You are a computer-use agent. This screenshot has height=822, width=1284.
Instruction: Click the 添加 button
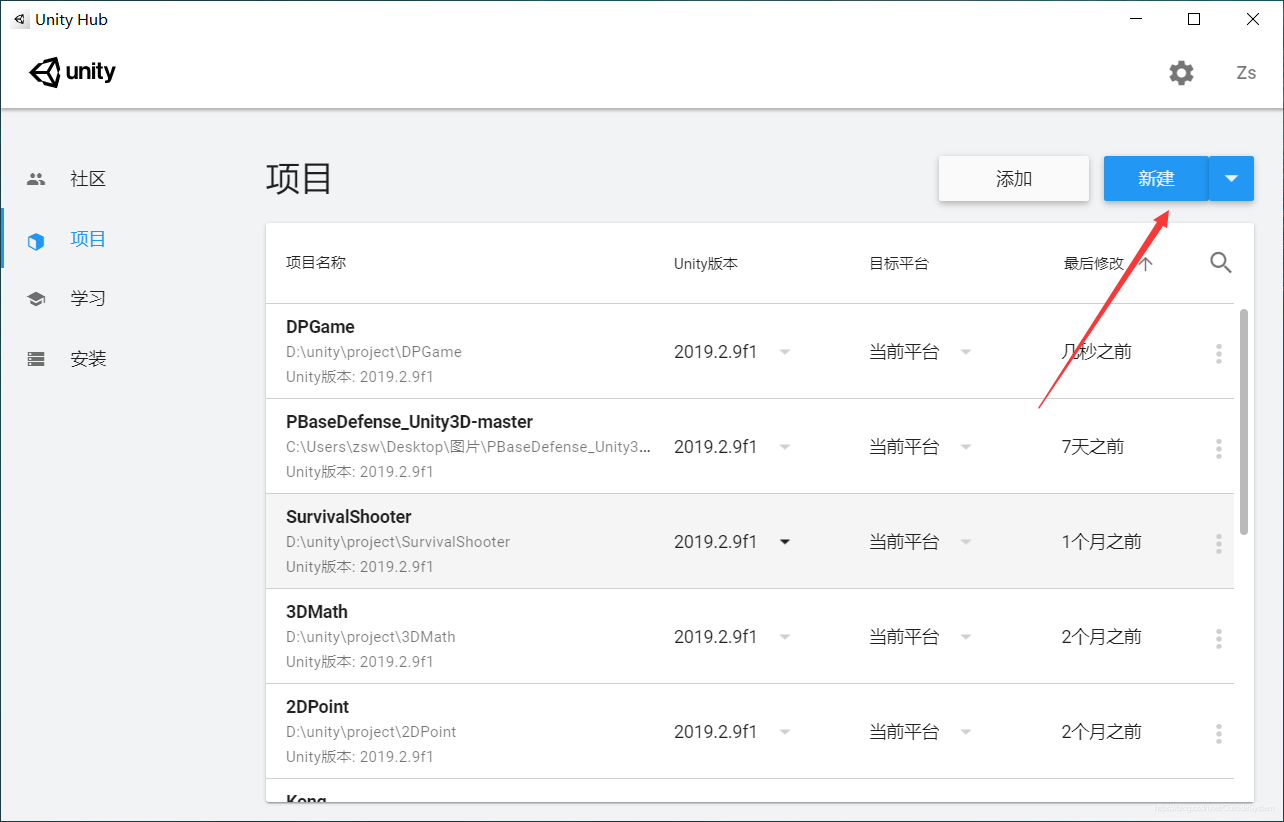tap(1013, 179)
